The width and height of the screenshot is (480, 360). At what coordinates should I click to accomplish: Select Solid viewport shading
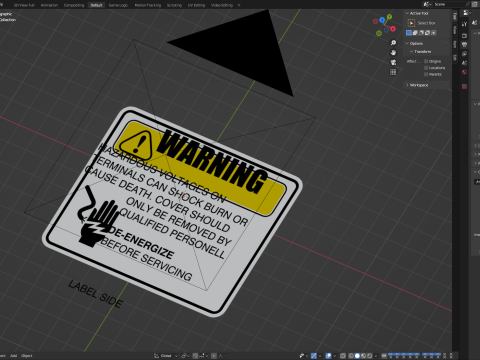pyautogui.click(x=357, y=356)
